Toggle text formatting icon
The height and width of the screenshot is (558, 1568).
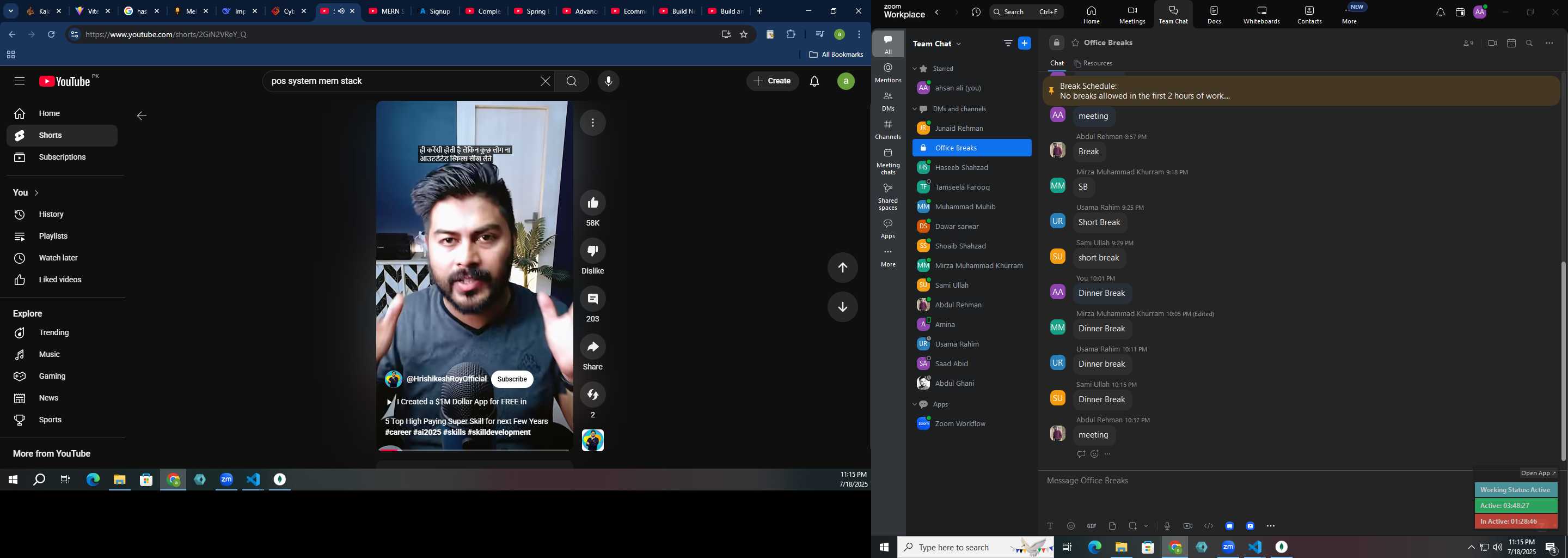tap(1050, 526)
